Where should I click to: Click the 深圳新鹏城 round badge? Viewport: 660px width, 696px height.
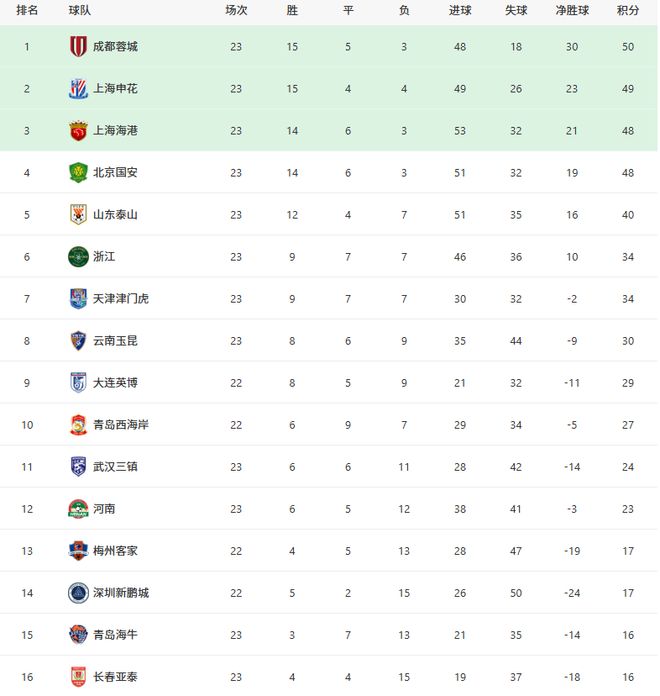tap(78, 592)
